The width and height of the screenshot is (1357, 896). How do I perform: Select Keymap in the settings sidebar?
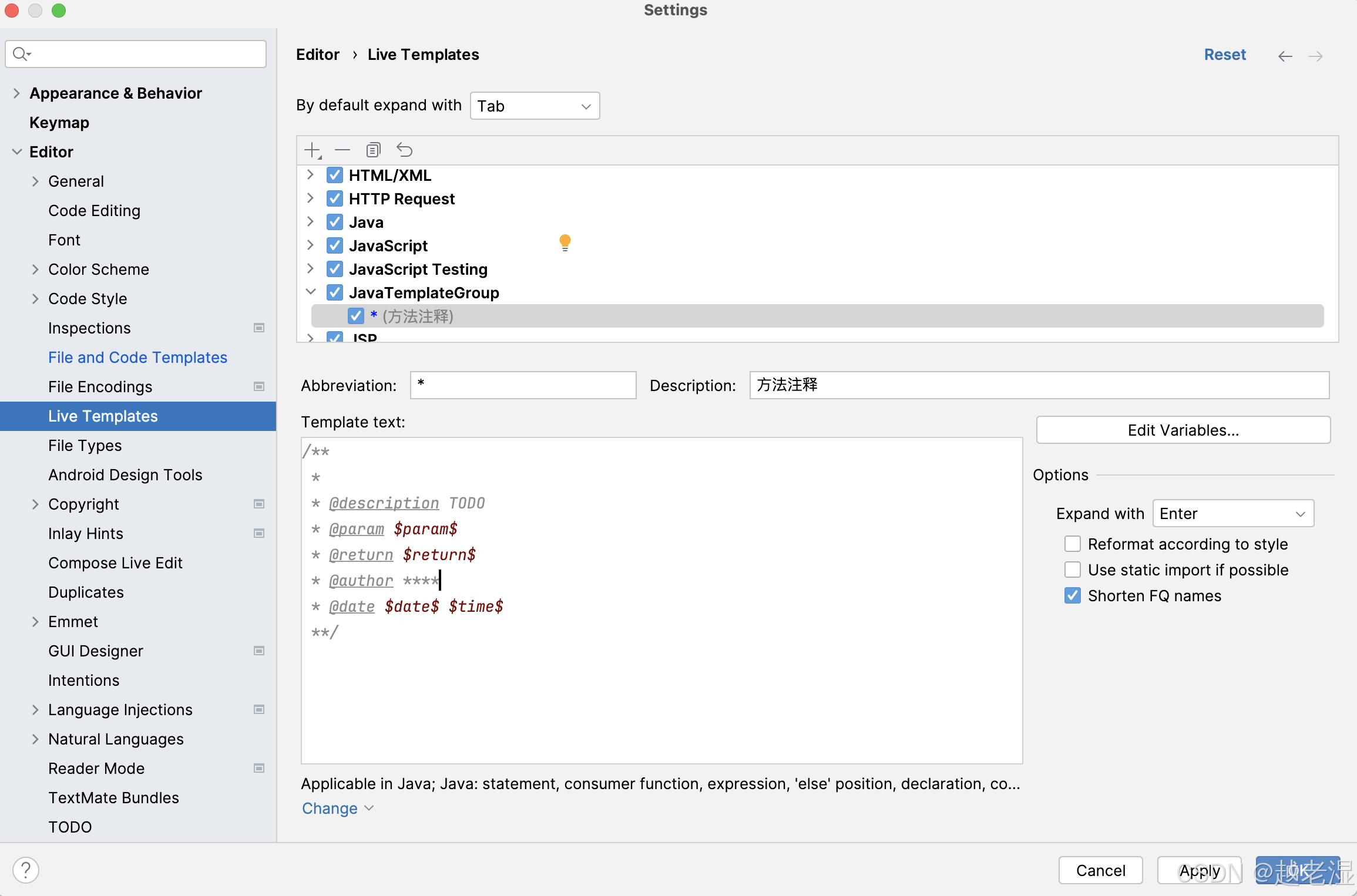pyautogui.click(x=59, y=122)
